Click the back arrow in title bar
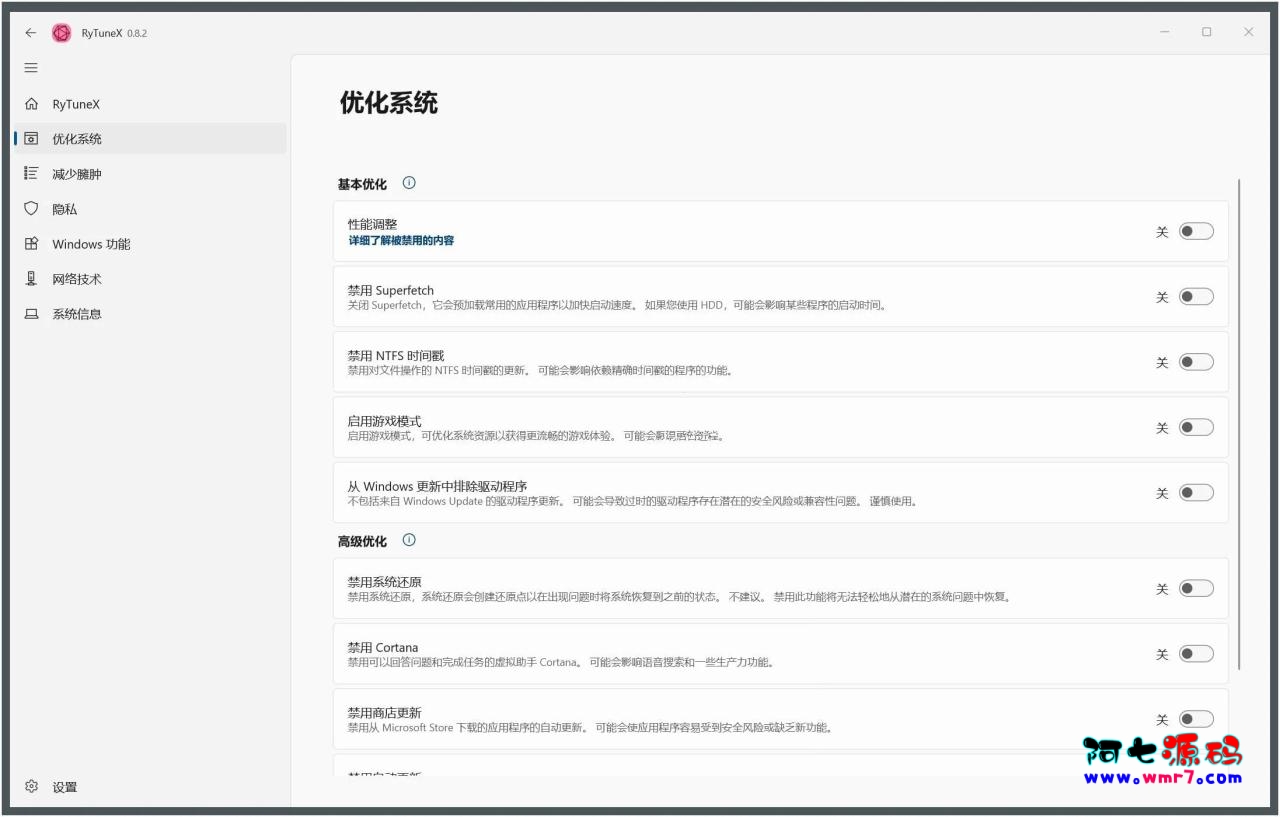This screenshot has width=1280, height=817. coord(31,33)
